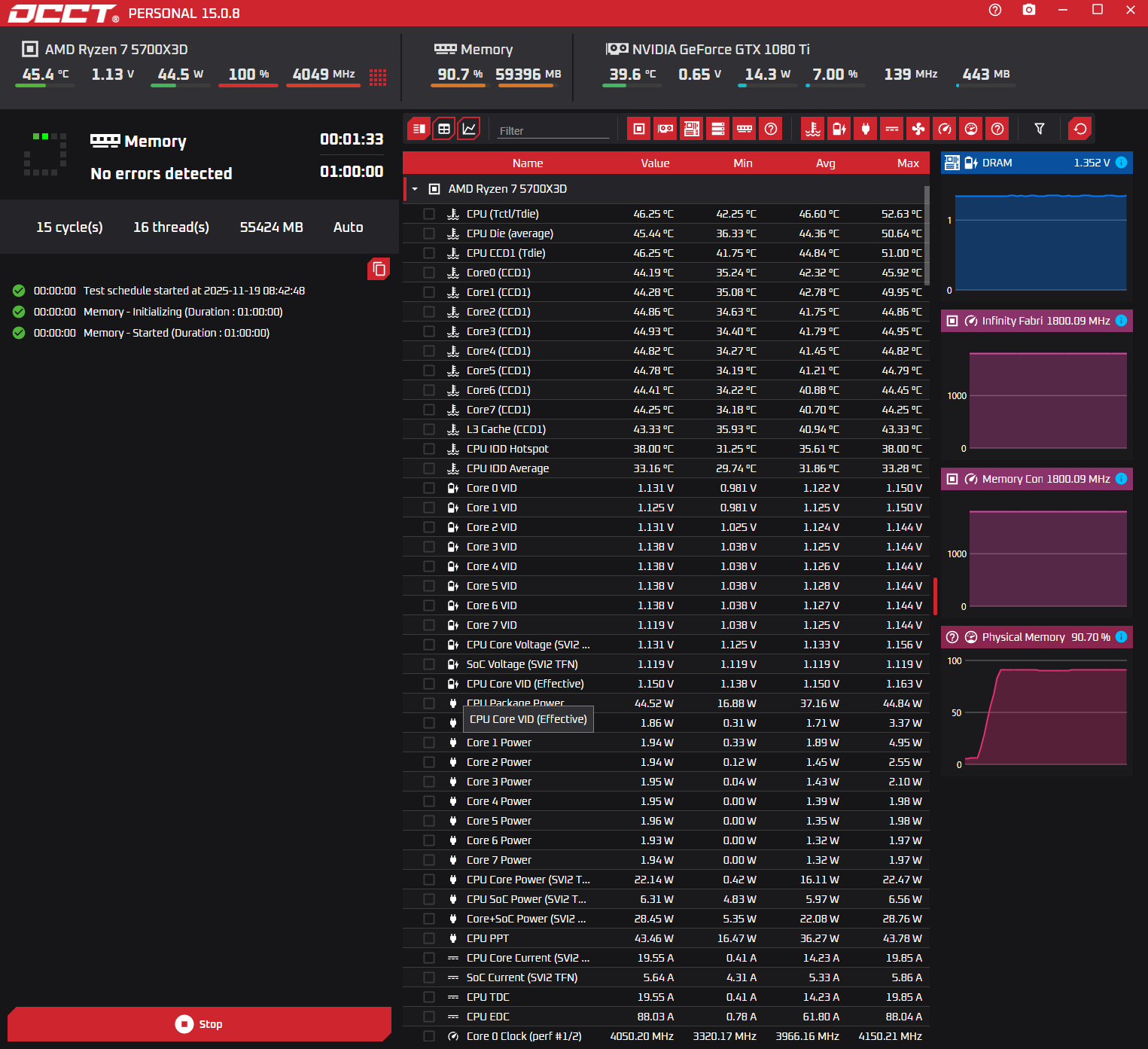Toggle the clock speed sensor filter icon
Screen dimensions: 1148x1049
[x=945, y=129]
